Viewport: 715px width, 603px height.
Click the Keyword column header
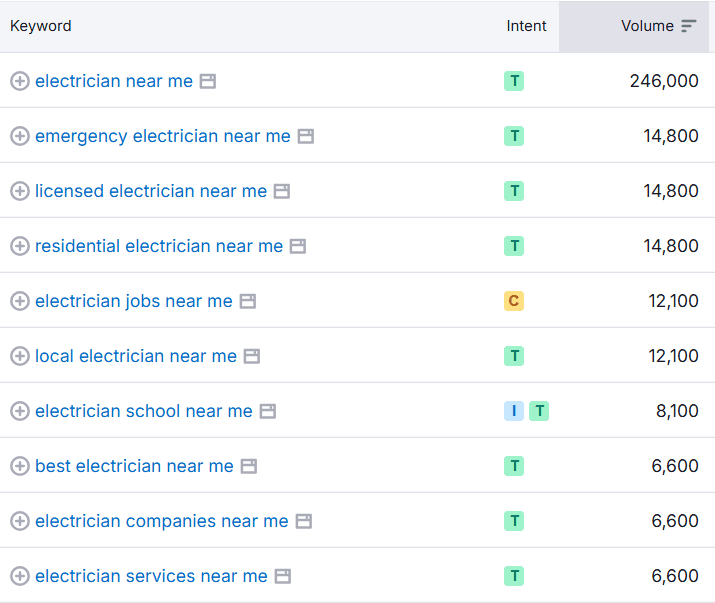[x=41, y=26]
